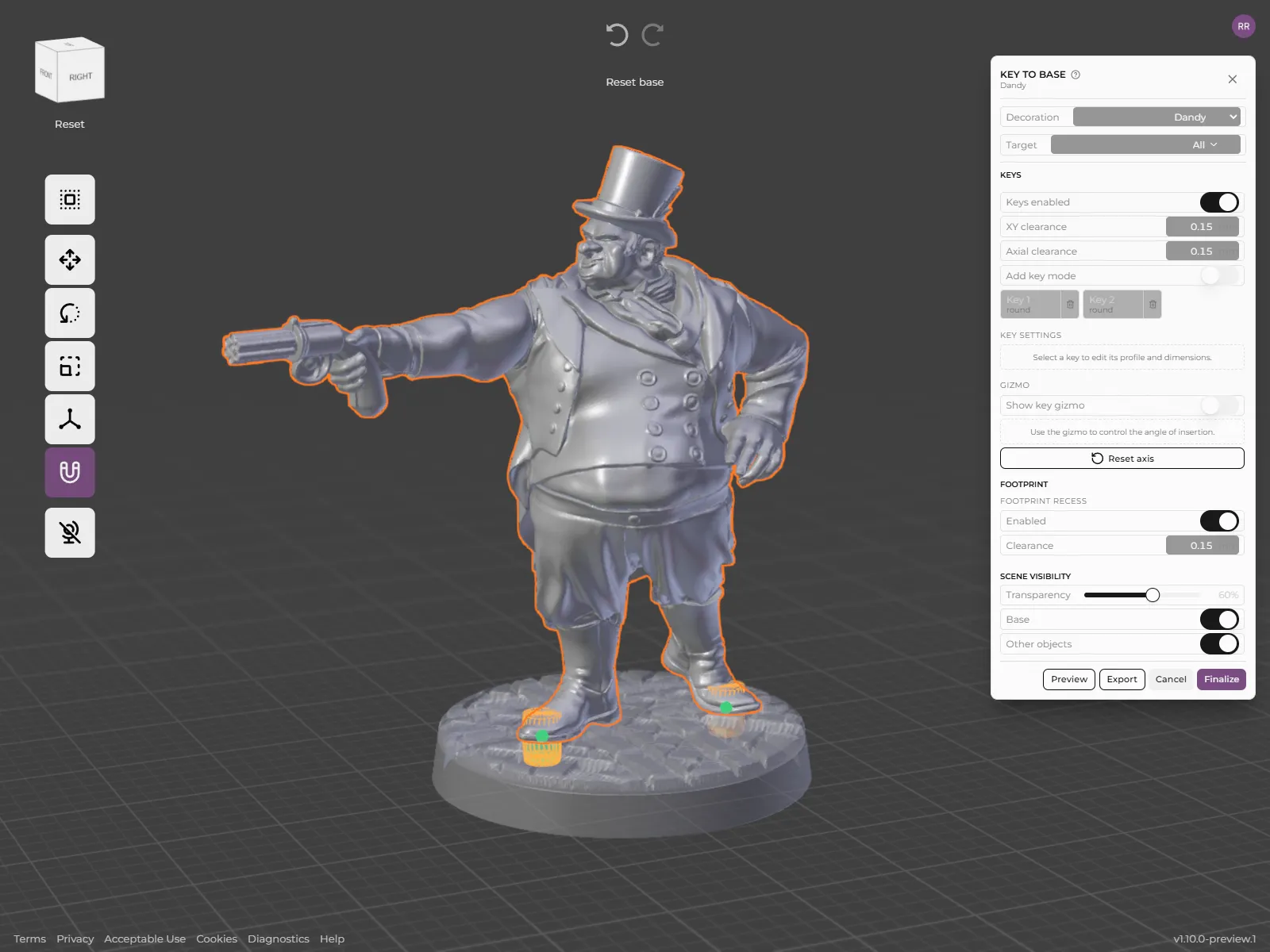Toggle Footprint recess Enabled switch

click(x=1219, y=521)
